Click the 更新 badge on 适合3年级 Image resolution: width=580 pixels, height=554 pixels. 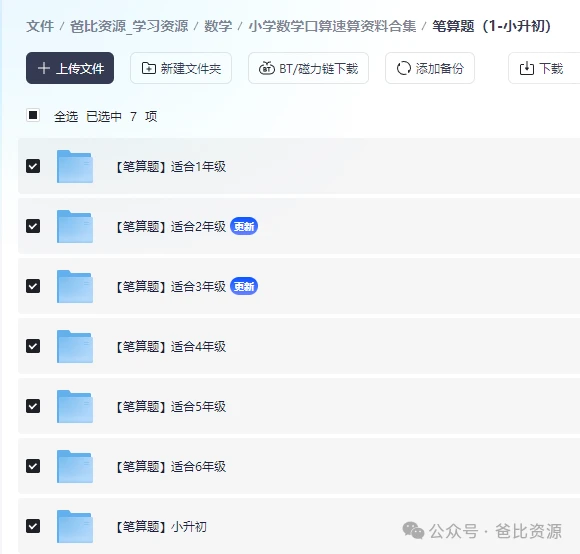tap(244, 286)
